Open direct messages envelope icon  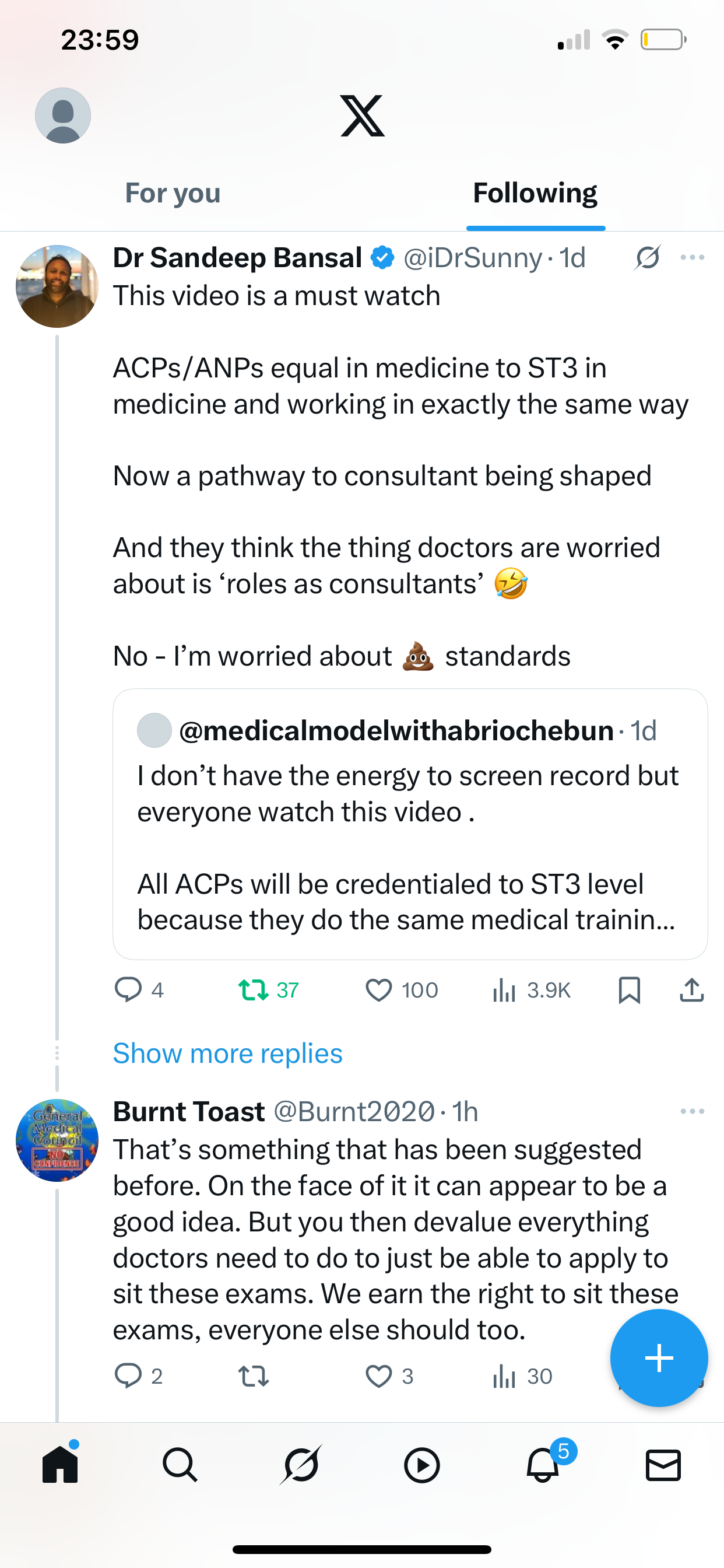point(663,1465)
